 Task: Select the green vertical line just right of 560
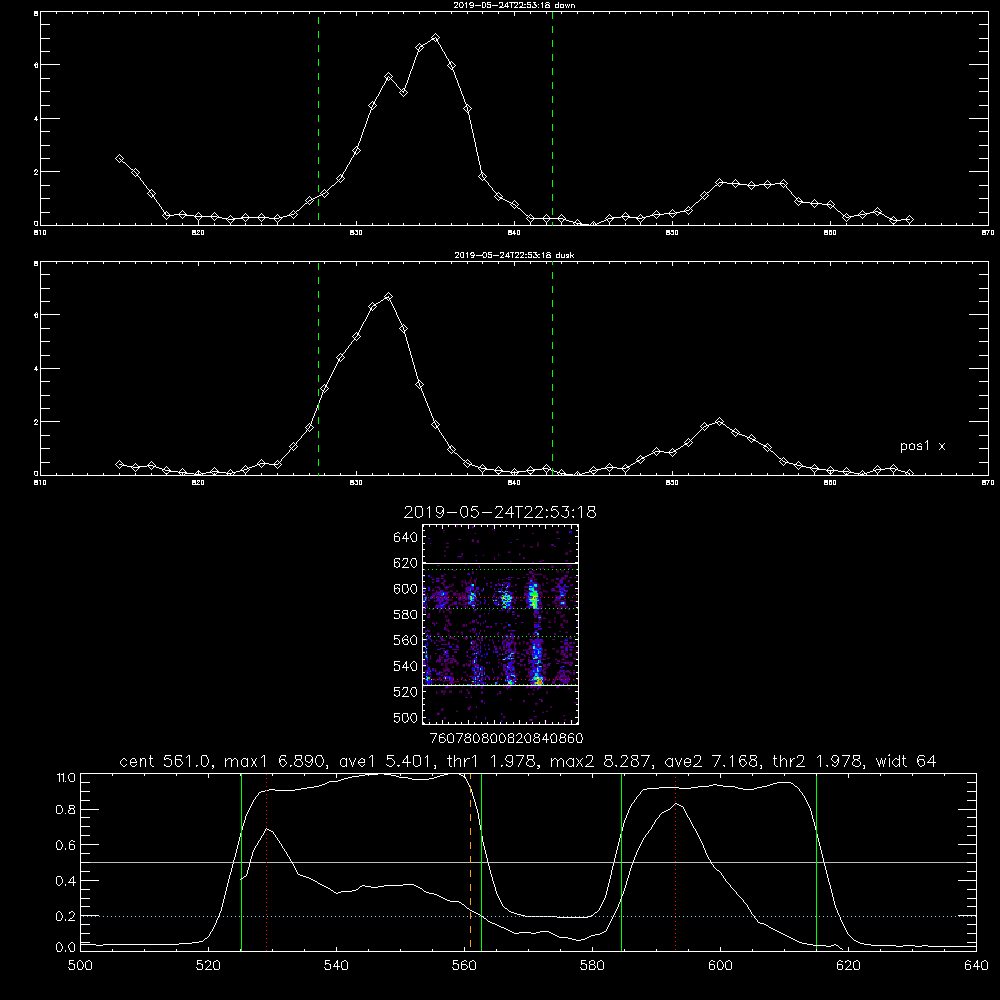pyautogui.click(x=482, y=862)
